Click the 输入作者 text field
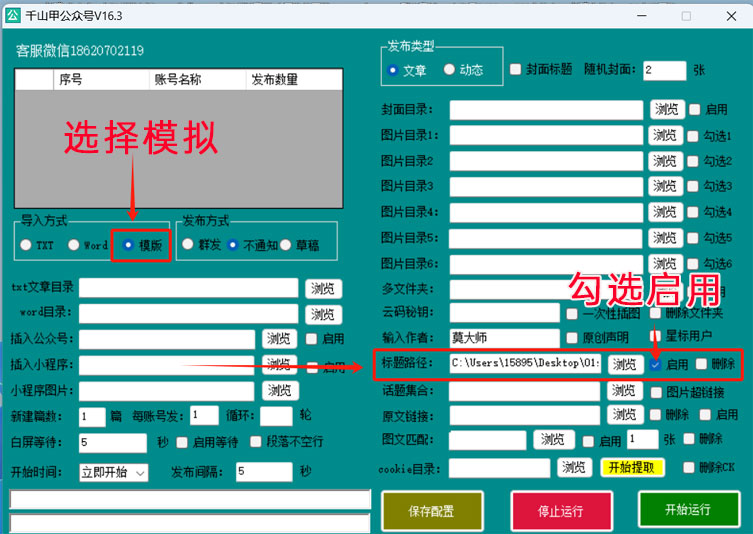Viewport: 753px width, 534px height. coord(504,338)
